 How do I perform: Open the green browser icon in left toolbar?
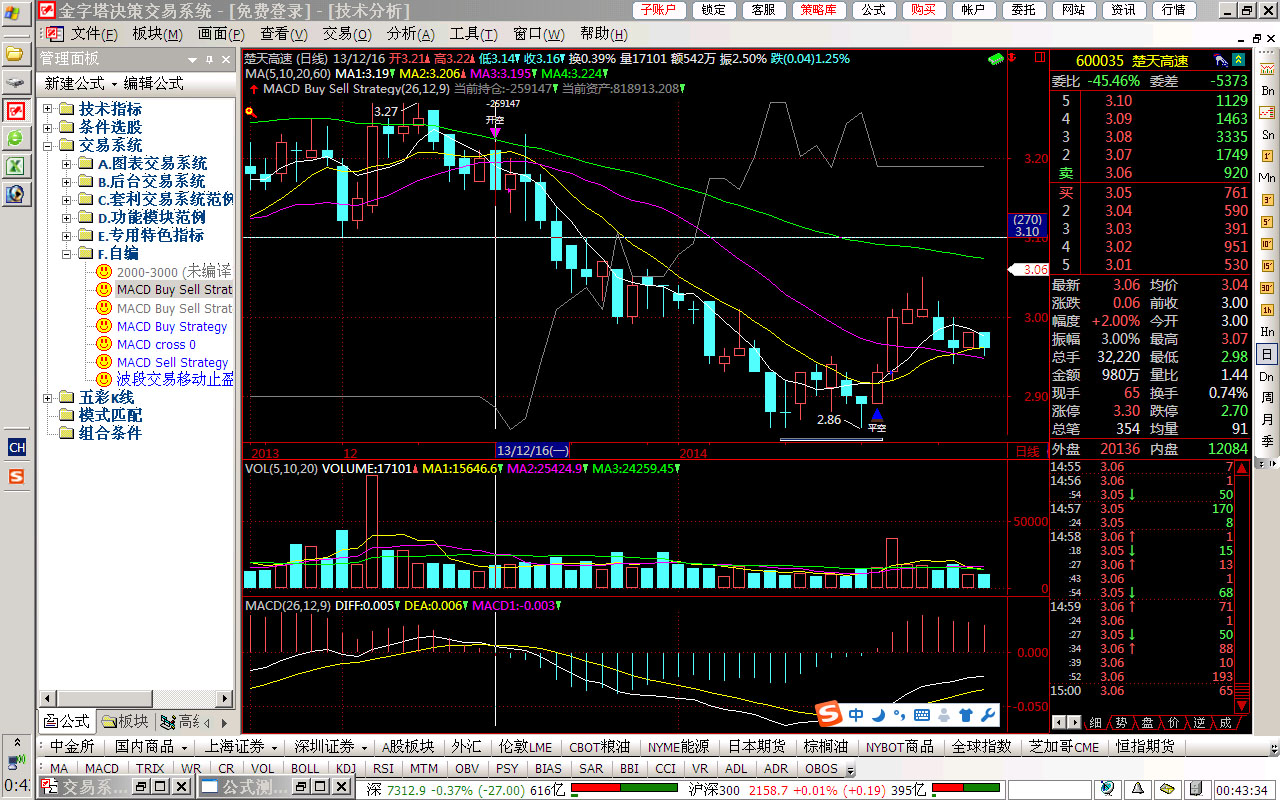(15, 138)
